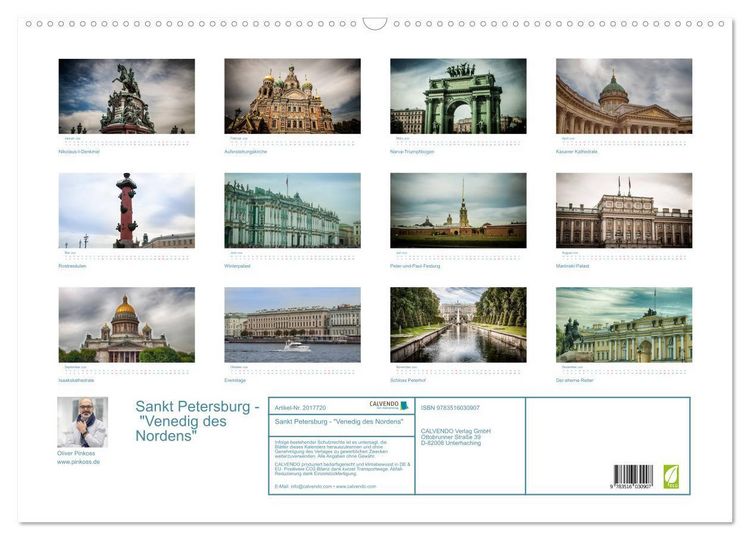This screenshot has height=540, width=750.
Task: Click the CALVENDO Verlag GmbH address text
Action: (x=456, y=437)
